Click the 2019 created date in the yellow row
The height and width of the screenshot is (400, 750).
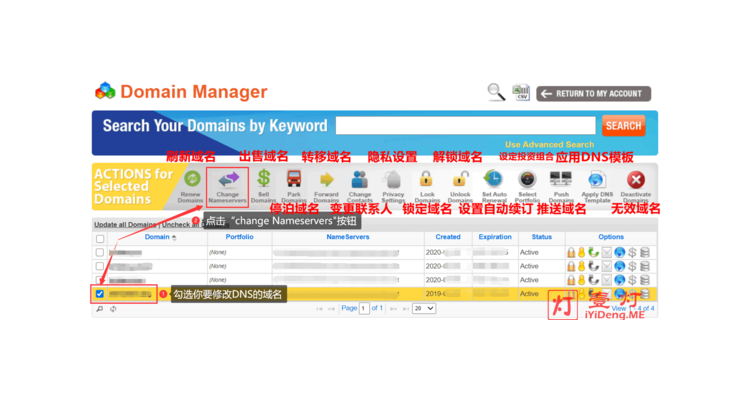435,294
